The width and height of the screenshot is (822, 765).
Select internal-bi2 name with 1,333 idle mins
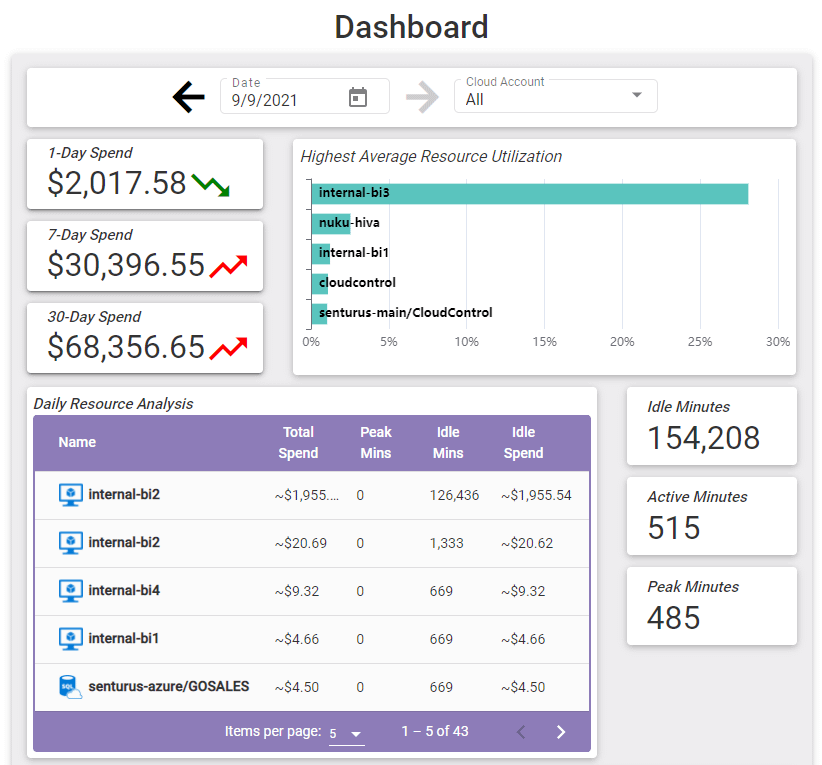(124, 542)
